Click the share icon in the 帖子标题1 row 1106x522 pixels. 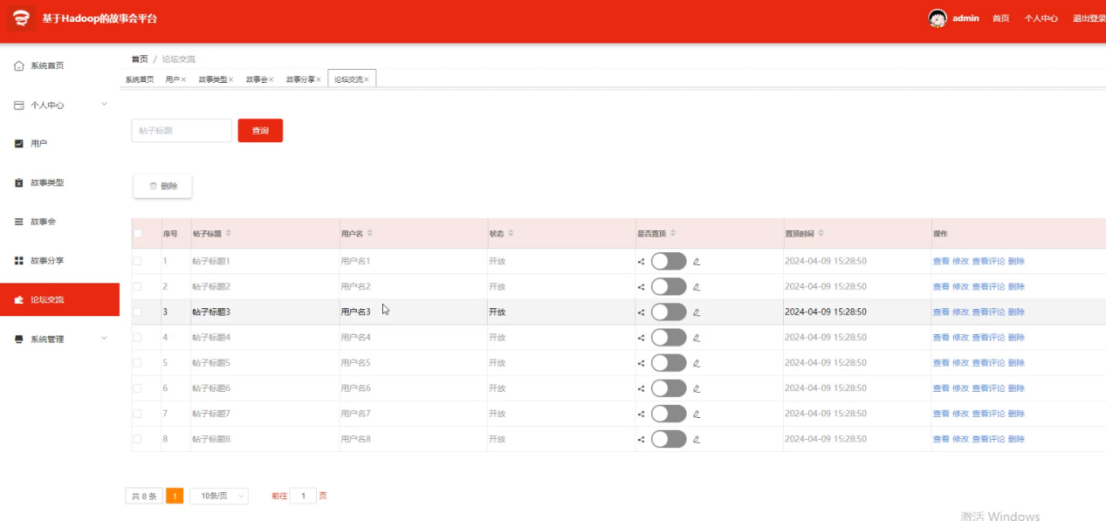coord(641,261)
